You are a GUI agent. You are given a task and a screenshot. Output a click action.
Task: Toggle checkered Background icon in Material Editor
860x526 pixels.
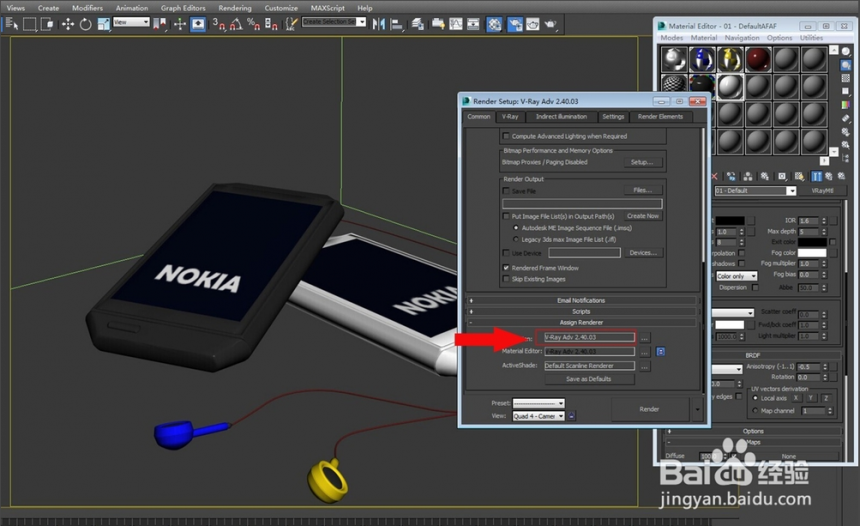pos(846,78)
